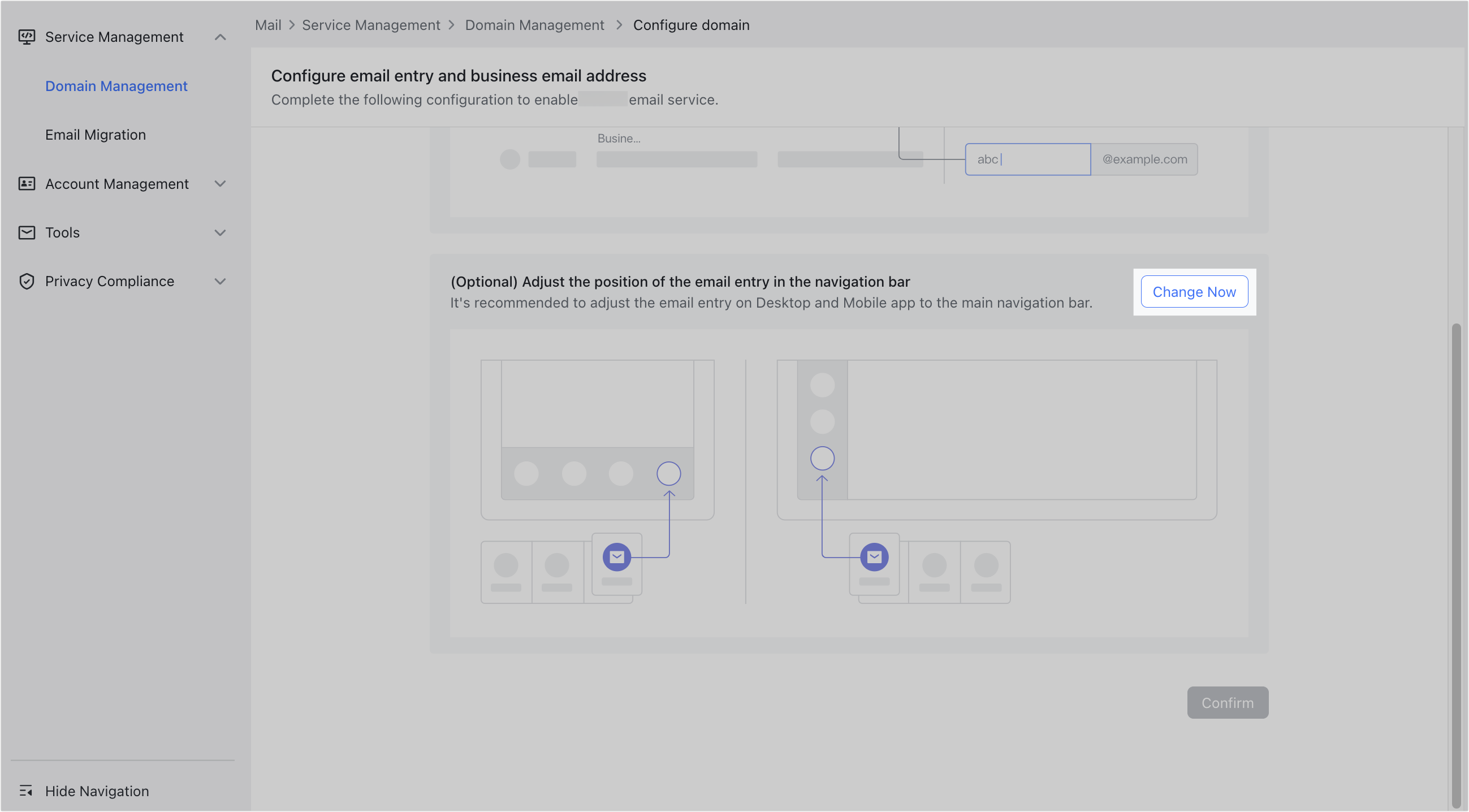
Task: Select the Privacy Compliance menu label
Action: pyautogui.click(x=110, y=281)
